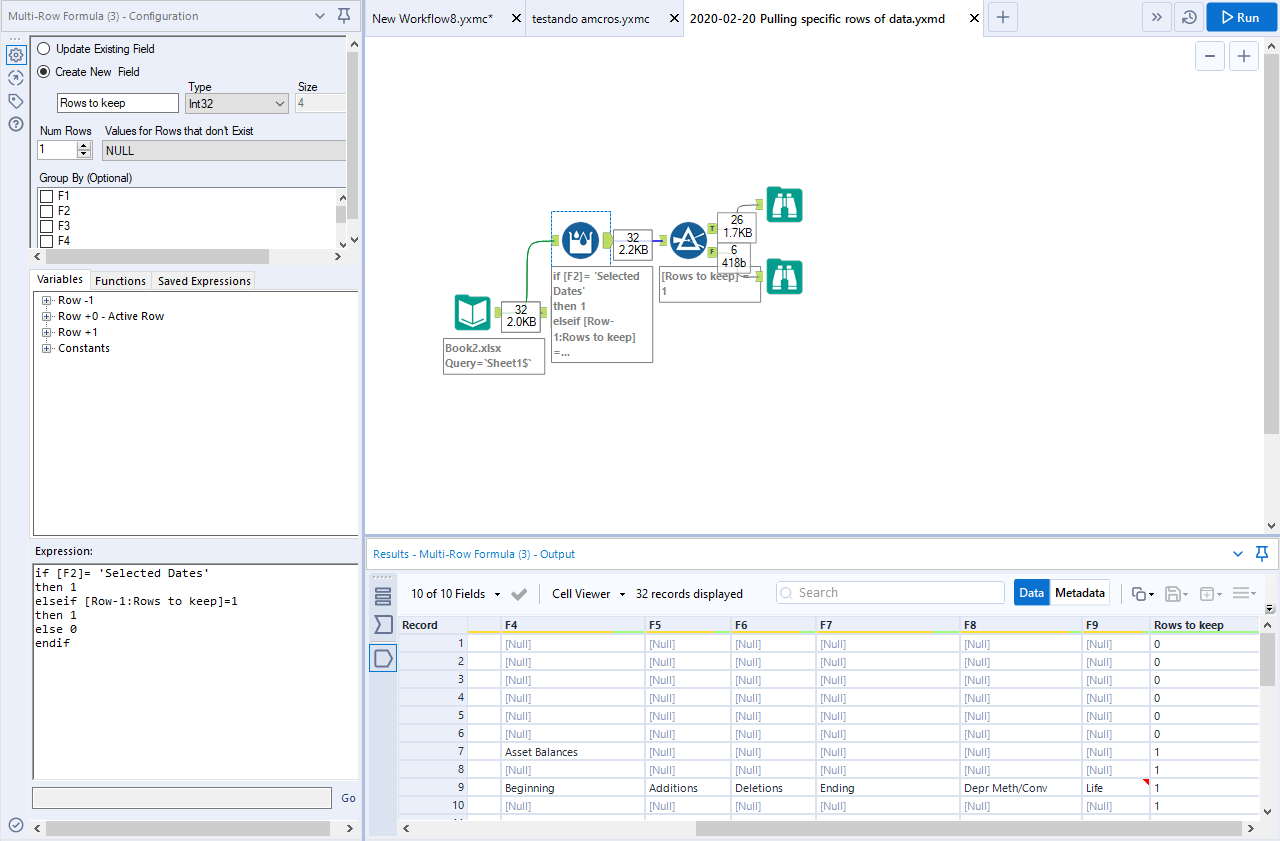Click the Search field in the Results panel
Viewport: 1280px width, 841px height.
coord(890,592)
